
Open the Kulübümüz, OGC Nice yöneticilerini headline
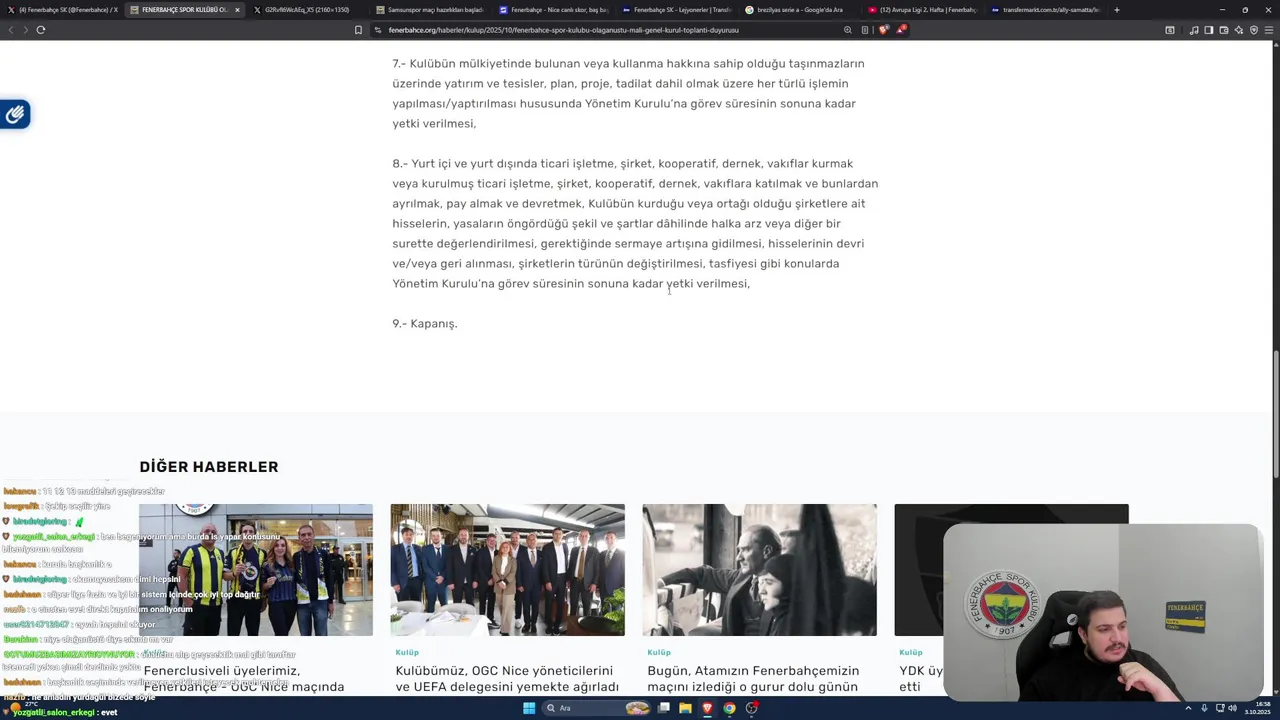tap(507, 679)
